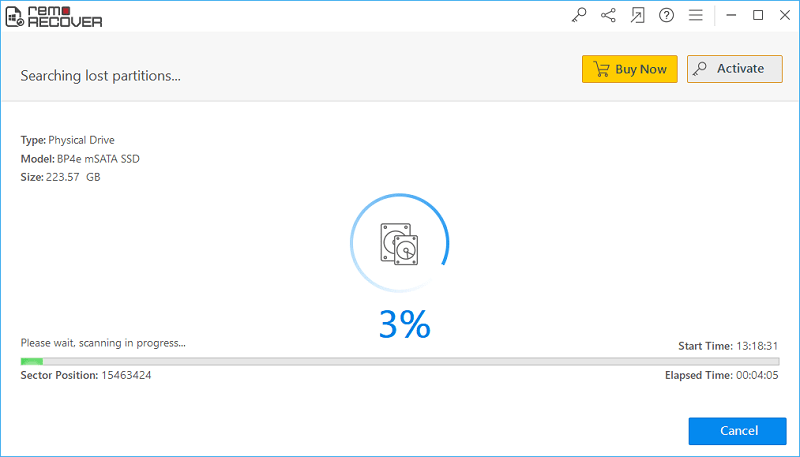Click the 3% progress percentage
800x457 pixels.
(404, 323)
